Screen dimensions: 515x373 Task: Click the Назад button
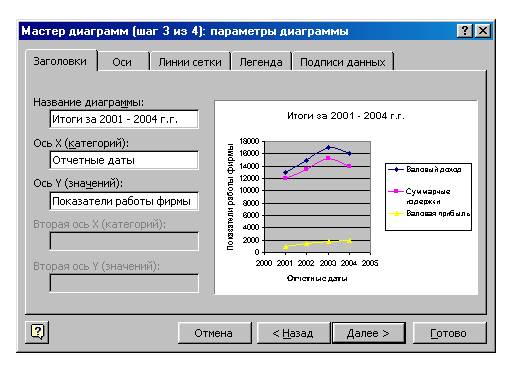(x=293, y=333)
